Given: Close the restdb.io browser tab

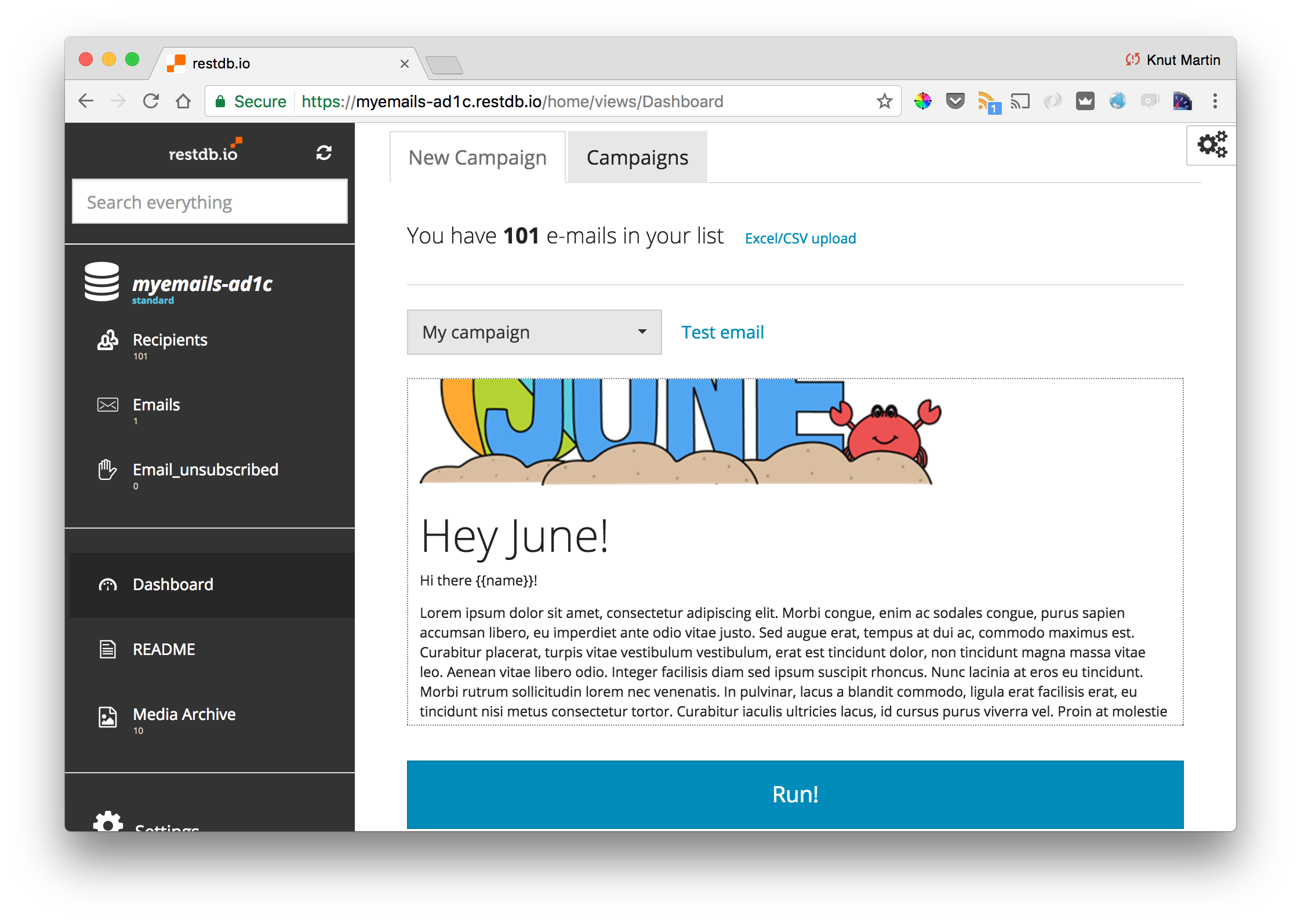Looking at the screenshot, I should coord(405,64).
